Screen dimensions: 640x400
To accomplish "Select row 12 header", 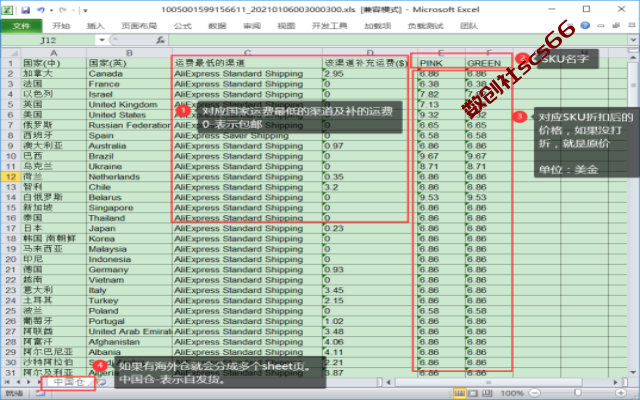I will 11,177.
